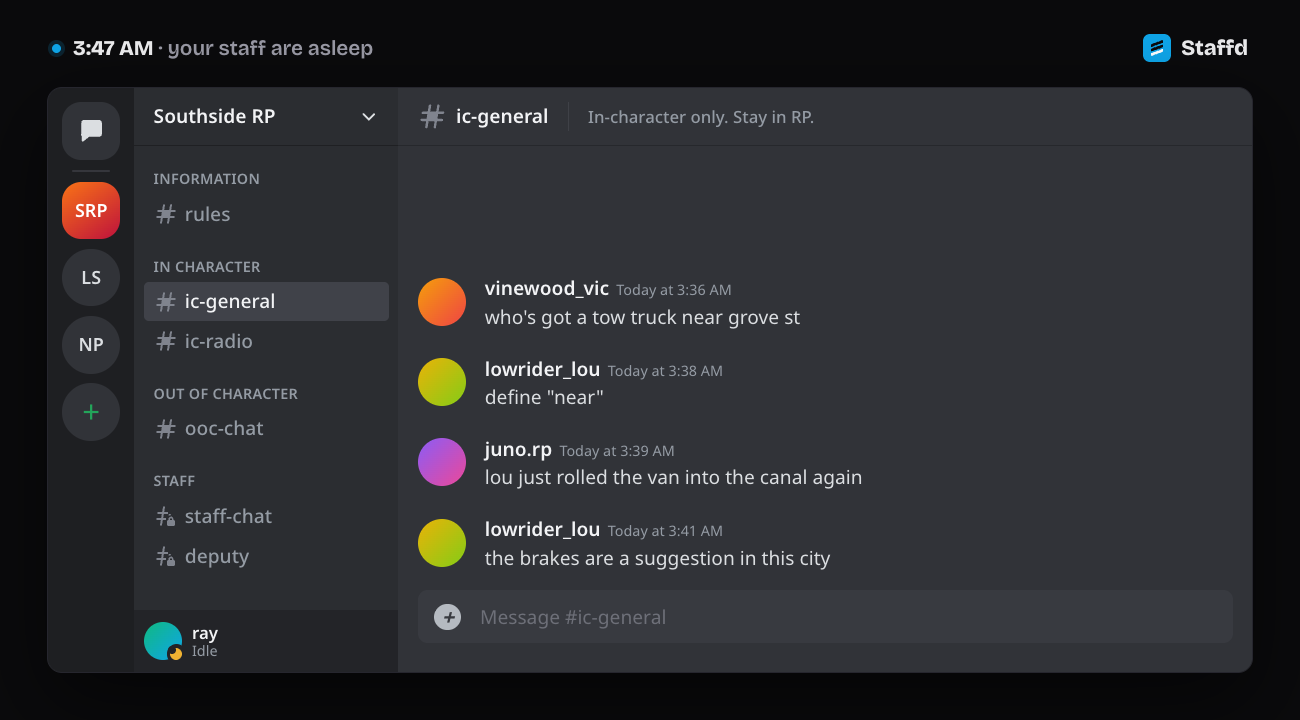Collapse the STAFF category
Image resolution: width=1300 pixels, height=720 pixels.
[x=174, y=481]
